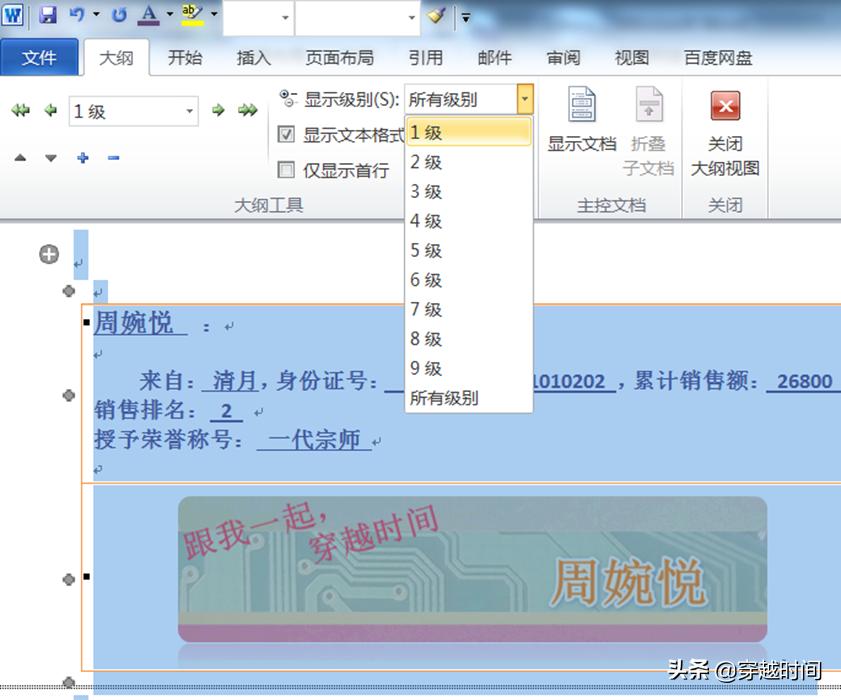Open the 文件 menu
The height and width of the screenshot is (700, 841).
coord(41,57)
